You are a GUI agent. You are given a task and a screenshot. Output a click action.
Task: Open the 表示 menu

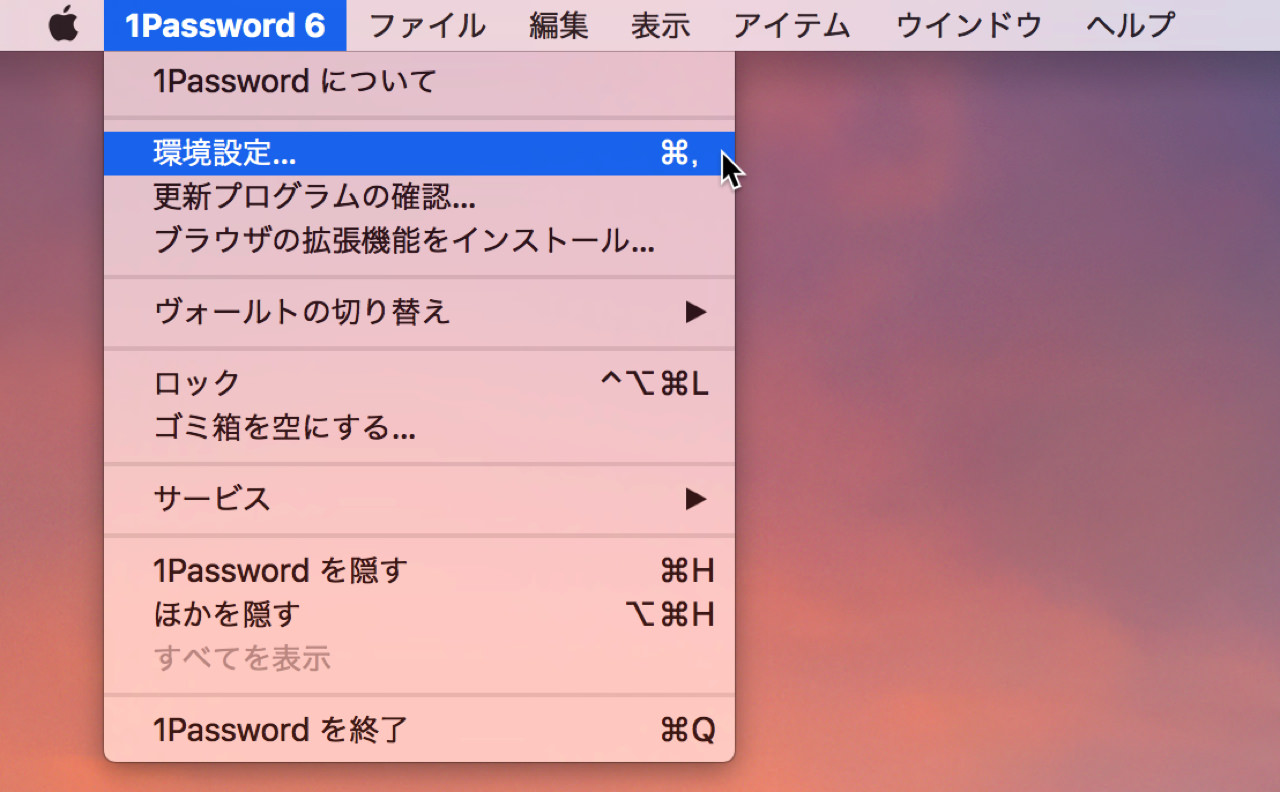click(660, 25)
